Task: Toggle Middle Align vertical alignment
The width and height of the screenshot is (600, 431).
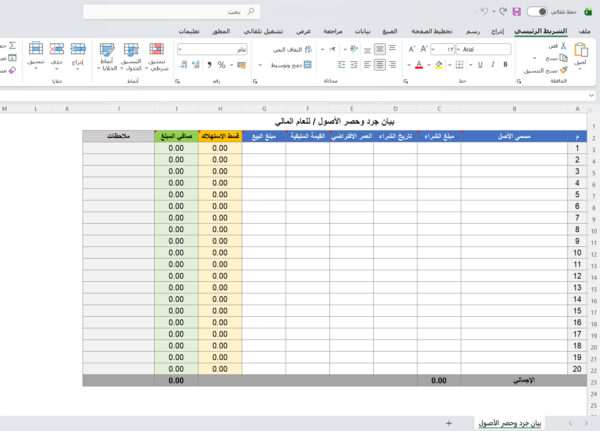Action: click(380, 49)
